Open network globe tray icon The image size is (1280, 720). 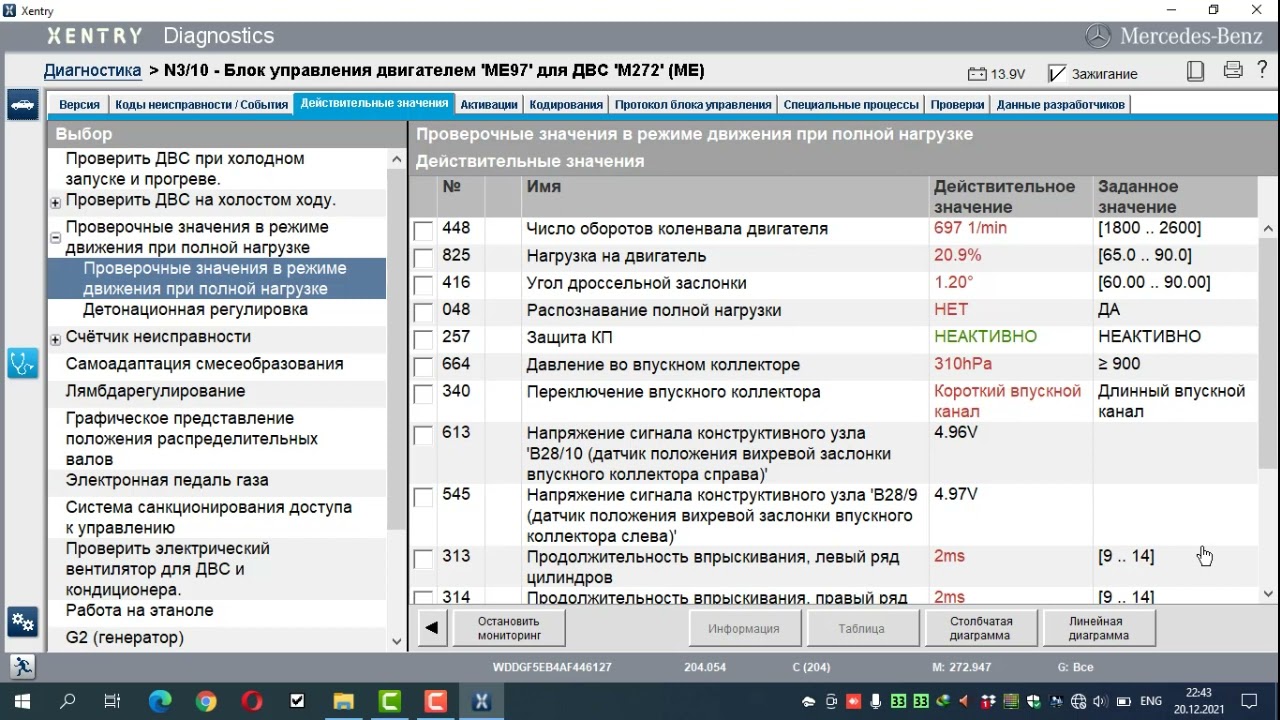[1078, 702]
